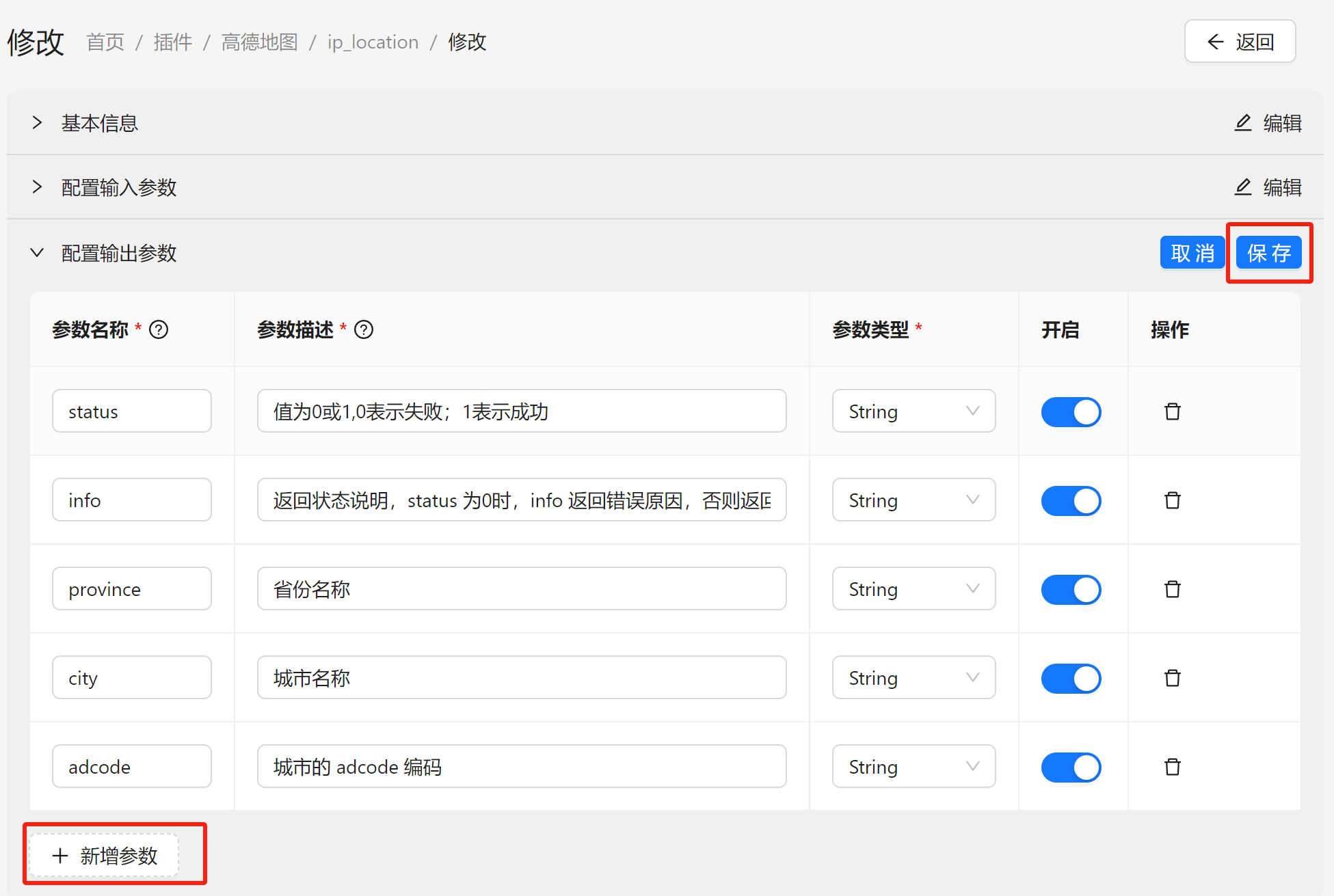Delete the status parameter row
1334x896 pixels.
tap(1172, 411)
